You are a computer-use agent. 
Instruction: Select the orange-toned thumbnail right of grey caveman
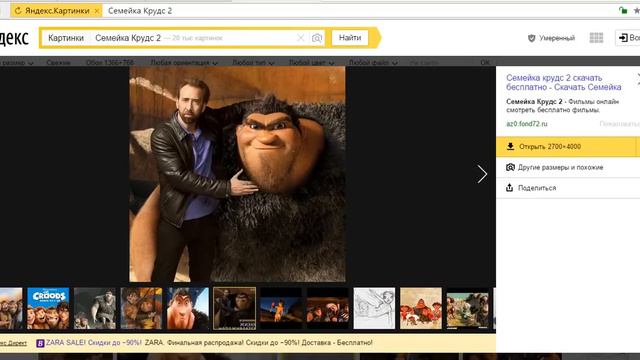click(141, 308)
